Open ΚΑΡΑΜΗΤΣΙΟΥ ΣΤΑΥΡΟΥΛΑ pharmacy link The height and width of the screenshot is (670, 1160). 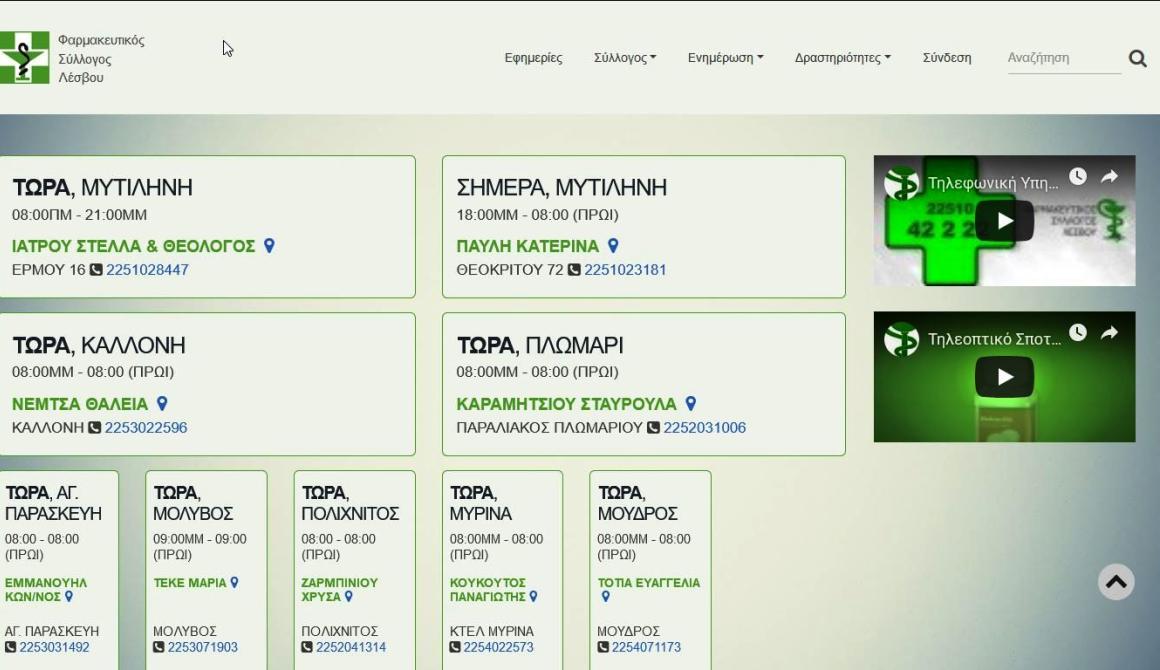pyautogui.click(x=566, y=404)
